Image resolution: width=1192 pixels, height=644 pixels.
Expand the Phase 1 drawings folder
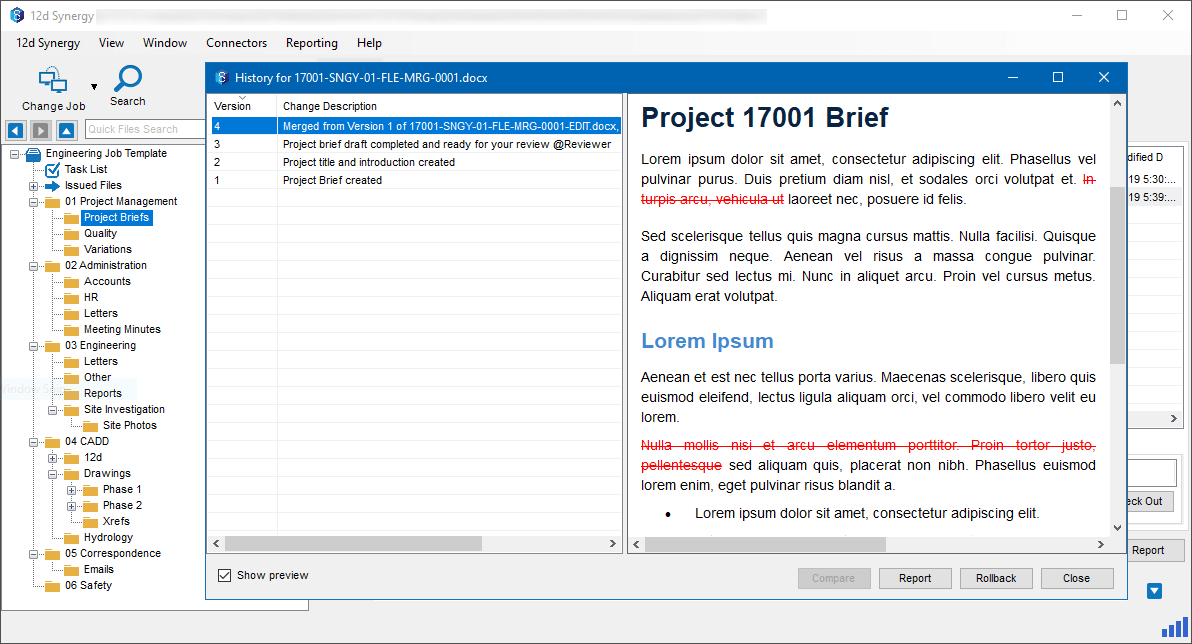[72, 490]
